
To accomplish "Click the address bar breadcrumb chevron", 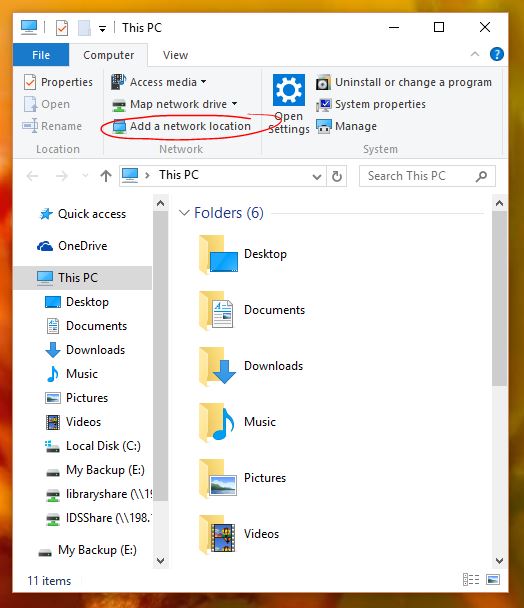I will pos(147,176).
